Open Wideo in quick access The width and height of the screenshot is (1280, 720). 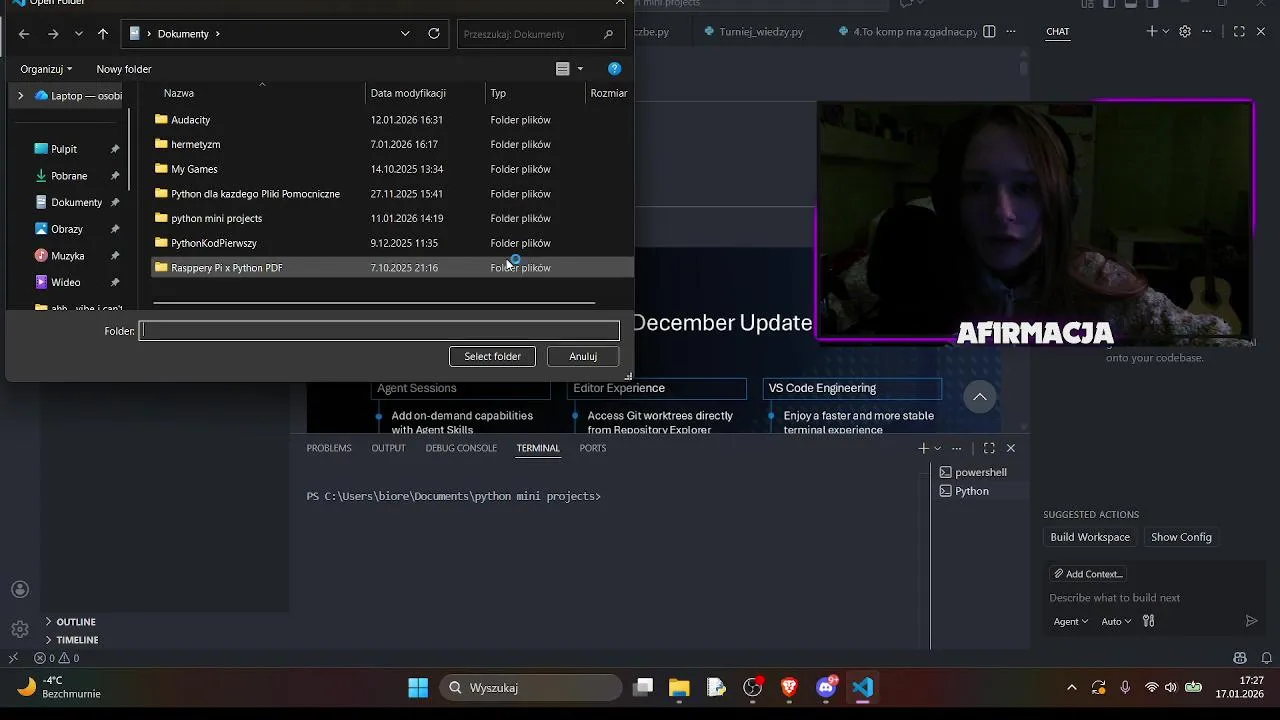pos(66,282)
